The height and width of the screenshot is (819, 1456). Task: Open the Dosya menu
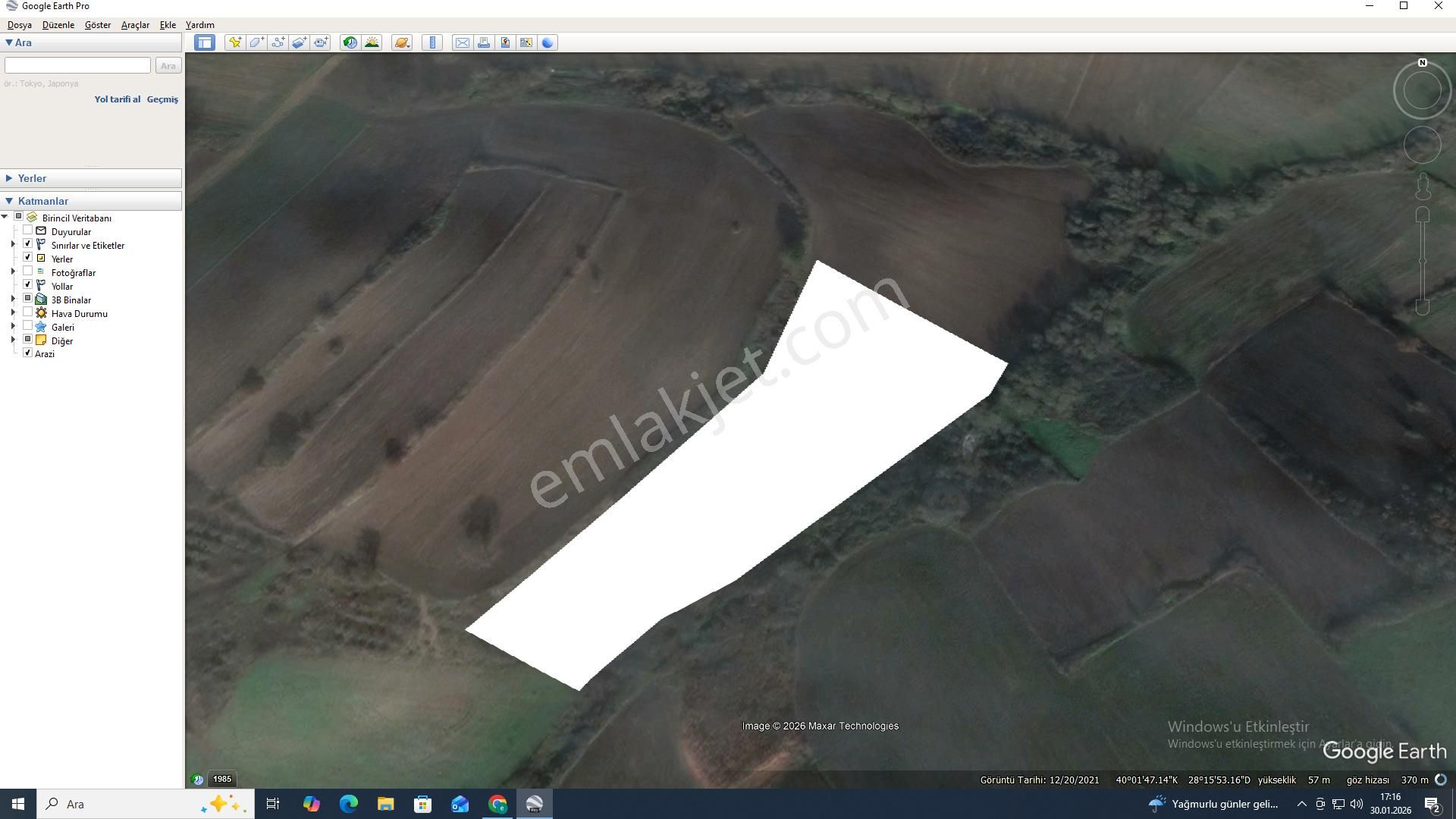(x=20, y=25)
